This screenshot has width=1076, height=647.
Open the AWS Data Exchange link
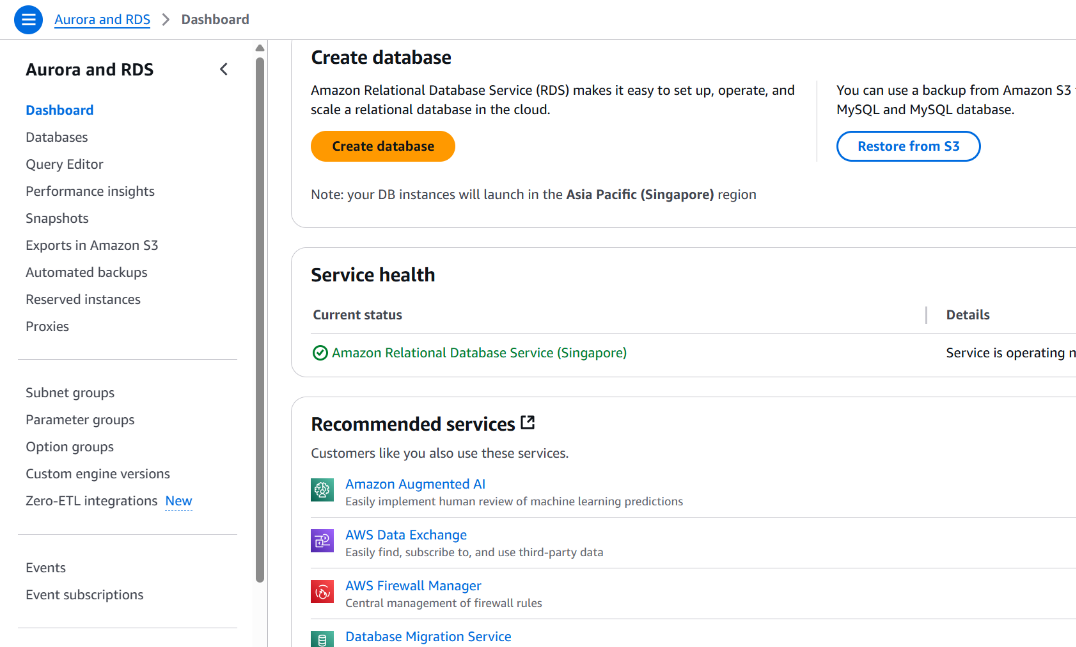coord(406,535)
